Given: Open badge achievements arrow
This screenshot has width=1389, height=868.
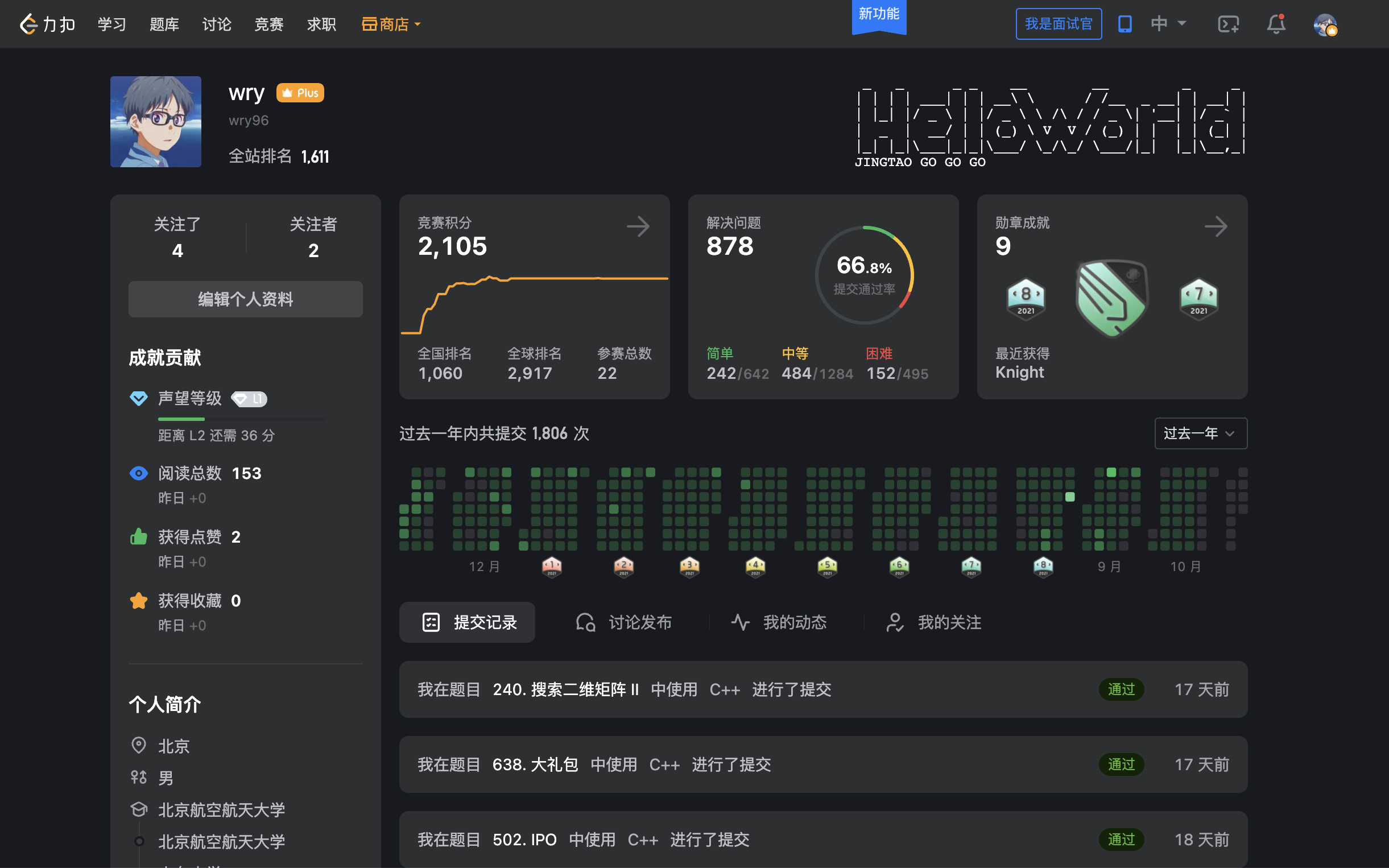Looking at the screenshot, I should (x=1215, y=227).
